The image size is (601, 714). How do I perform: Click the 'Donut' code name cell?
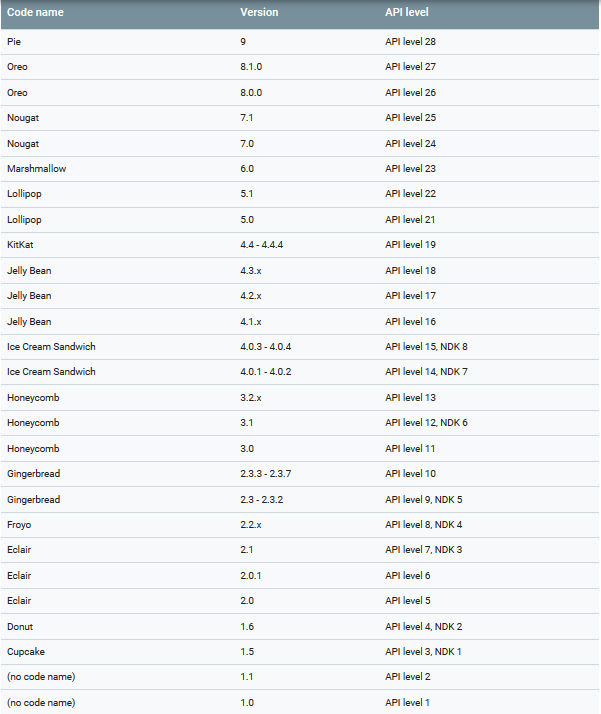coord(20,626)
